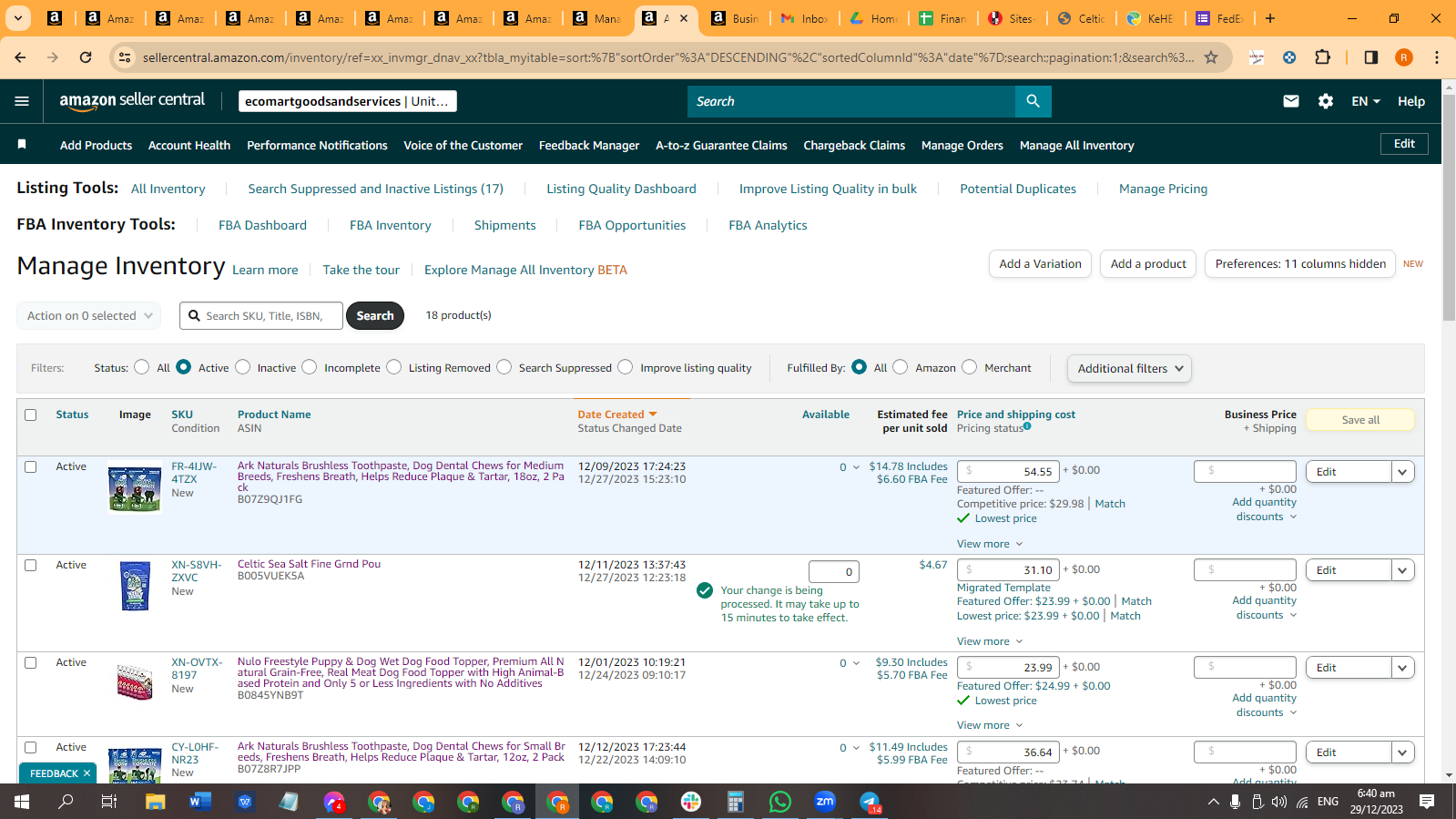
Task: Bookmark this page with the star icon
Action: pos(1211,57)
